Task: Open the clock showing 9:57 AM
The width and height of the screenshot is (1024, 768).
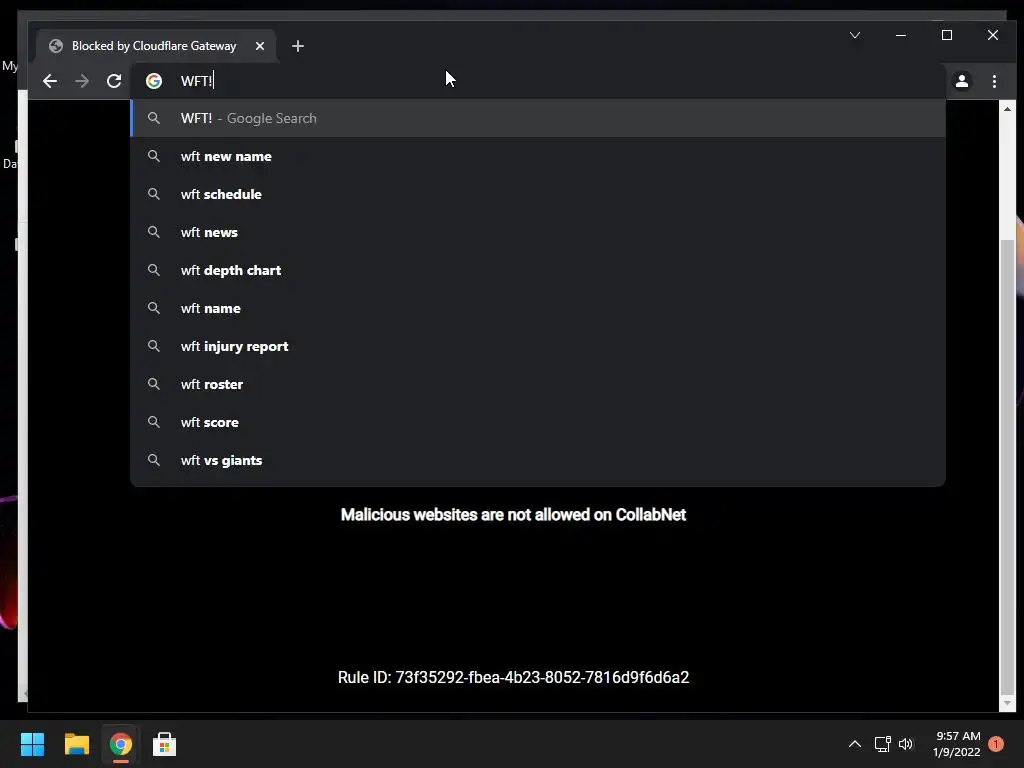Action: pos(957,744)
